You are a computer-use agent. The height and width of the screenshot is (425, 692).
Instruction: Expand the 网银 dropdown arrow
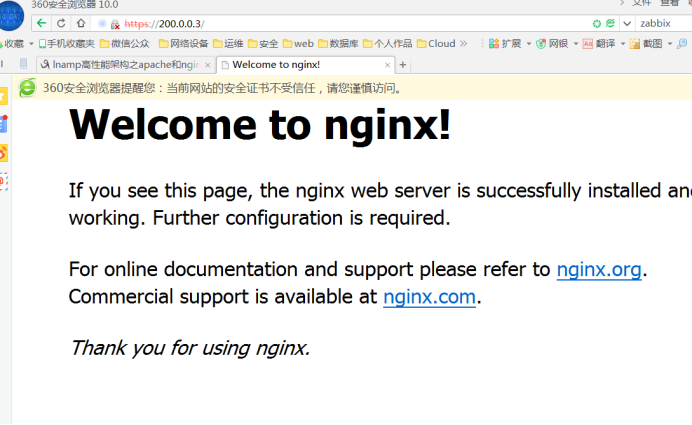coord(575,44)
